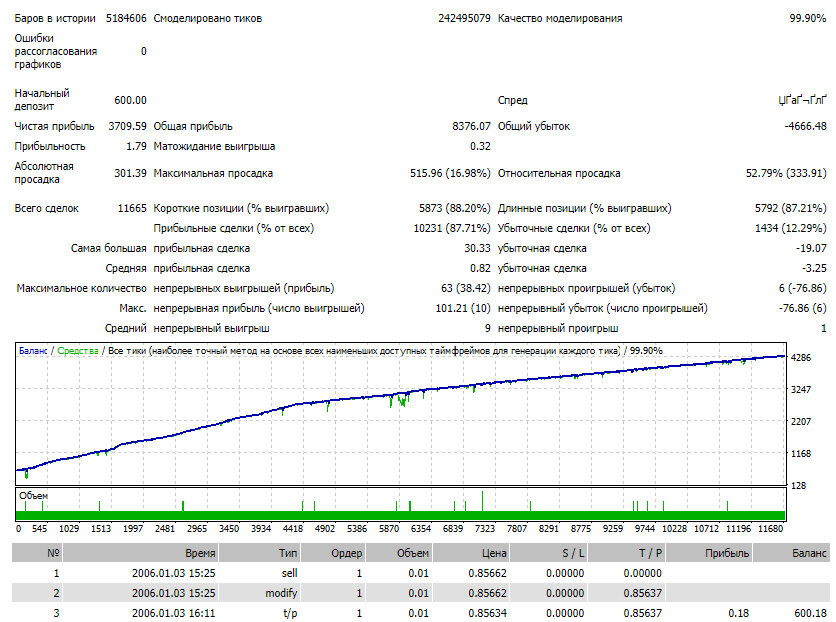Click the "№" column header
The image size is (836, 622).
37,553
